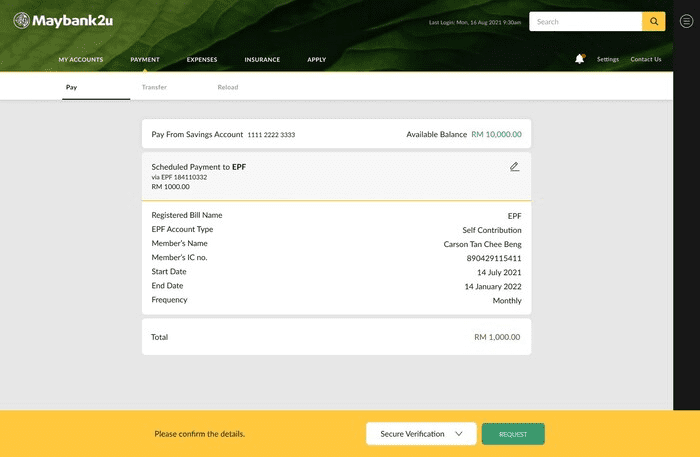Open the Insurance menu
The image size is (700, 457).
(x=262, y=59)
